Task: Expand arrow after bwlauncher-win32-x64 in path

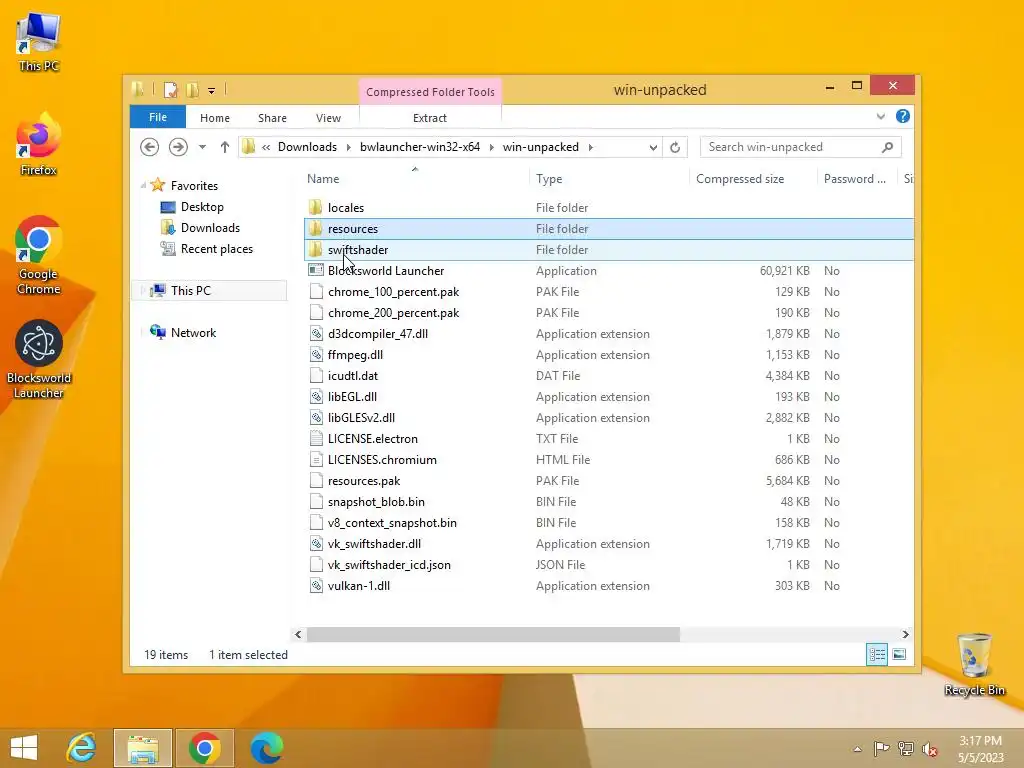Action: click(492, 147)
